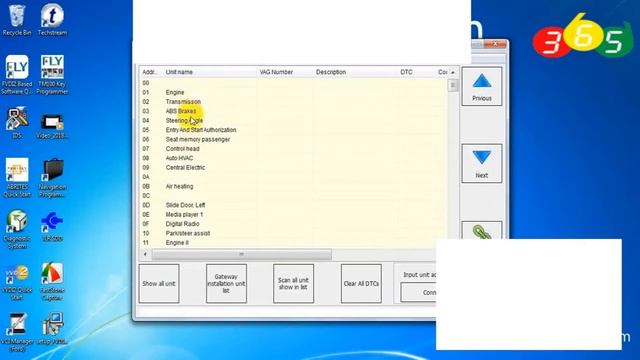Click the horizontal scrollbar thumb under list

pyautogui.click(x=242, y=254)
